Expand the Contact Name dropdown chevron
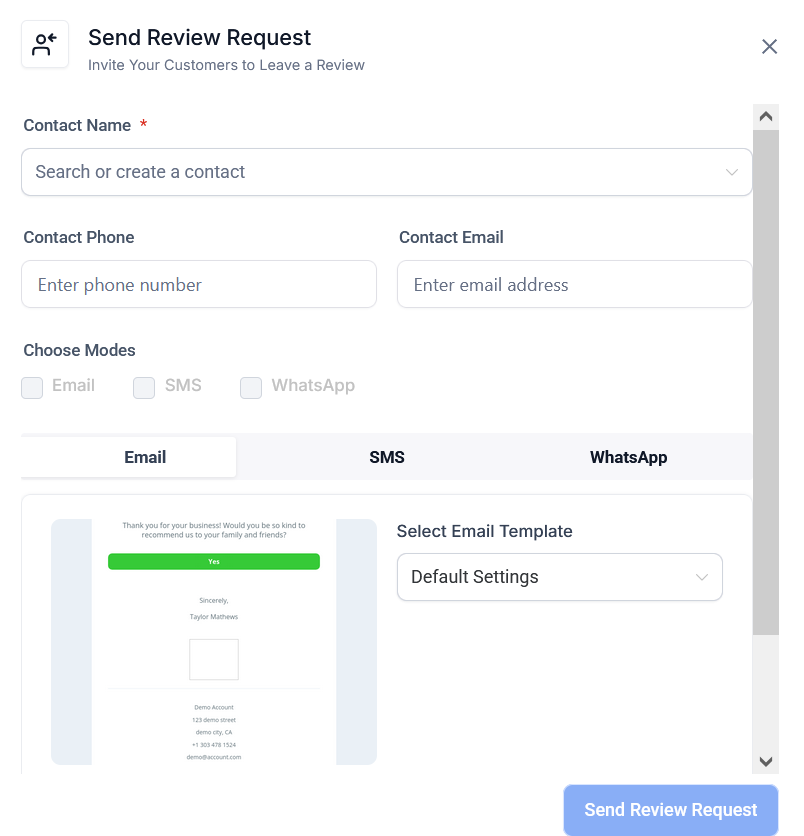The height and width of the screenshot is (836, 804). click(732, 172)
